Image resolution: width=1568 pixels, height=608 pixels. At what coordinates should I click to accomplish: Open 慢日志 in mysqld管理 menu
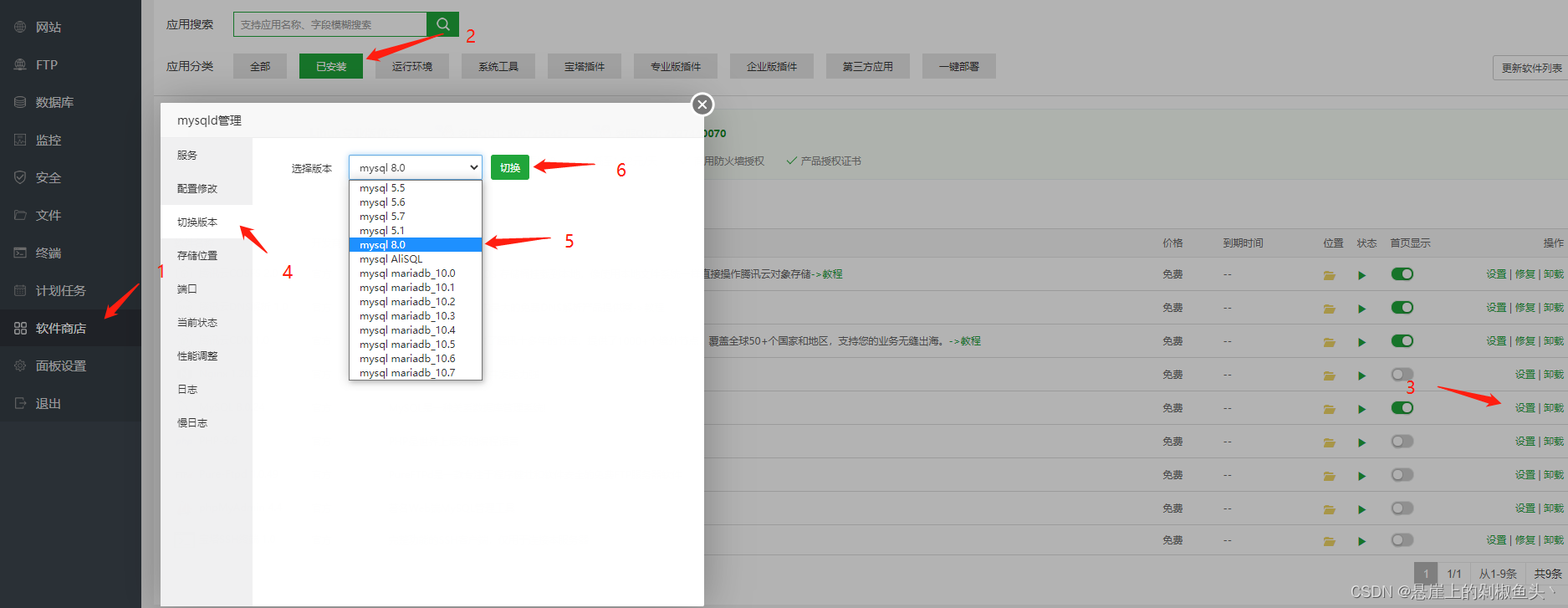point(206,422)
